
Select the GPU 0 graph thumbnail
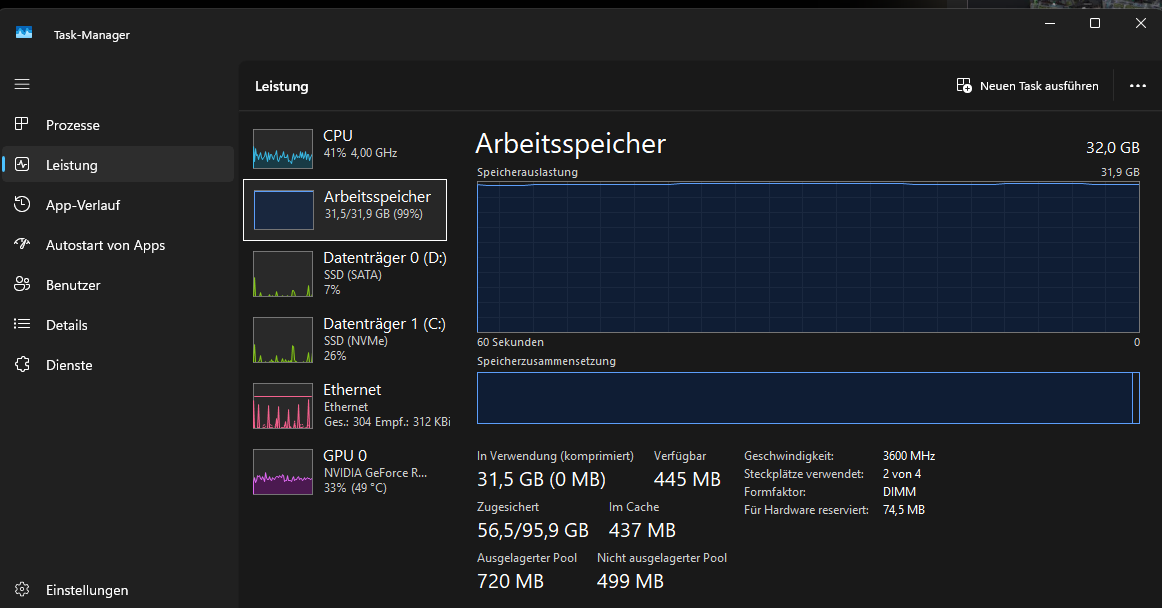pyautogui.click(x=283, y=472)
